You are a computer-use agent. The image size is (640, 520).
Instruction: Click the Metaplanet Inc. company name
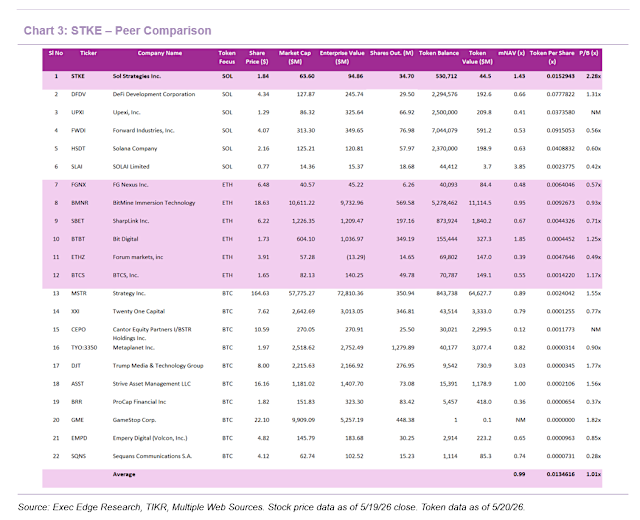coord(133,348)
